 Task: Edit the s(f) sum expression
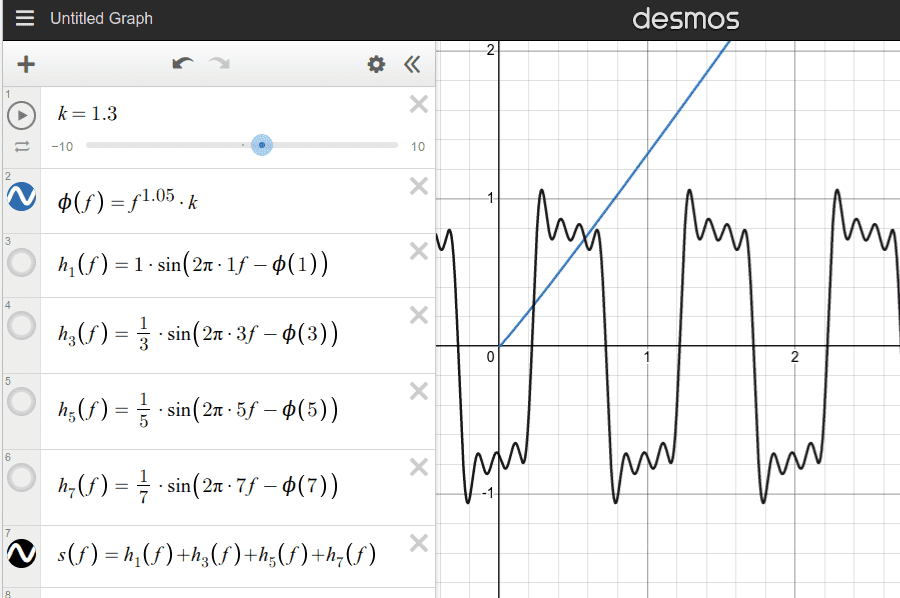click(217, 554)
